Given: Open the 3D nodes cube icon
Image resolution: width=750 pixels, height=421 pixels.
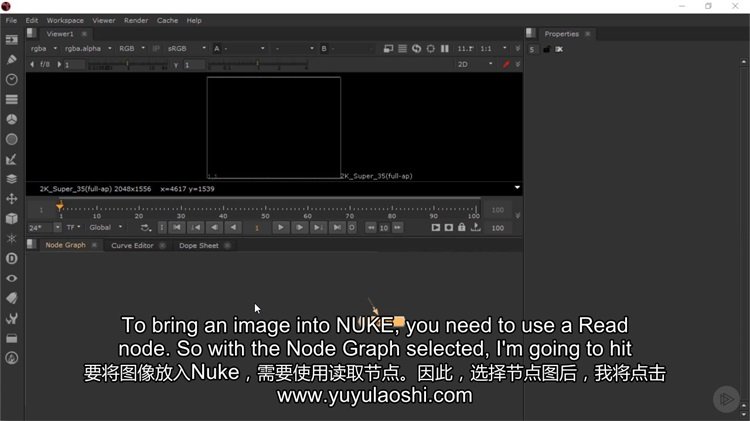Looking at the screenshot, I should pyautogui.click(x=11, y=219).
